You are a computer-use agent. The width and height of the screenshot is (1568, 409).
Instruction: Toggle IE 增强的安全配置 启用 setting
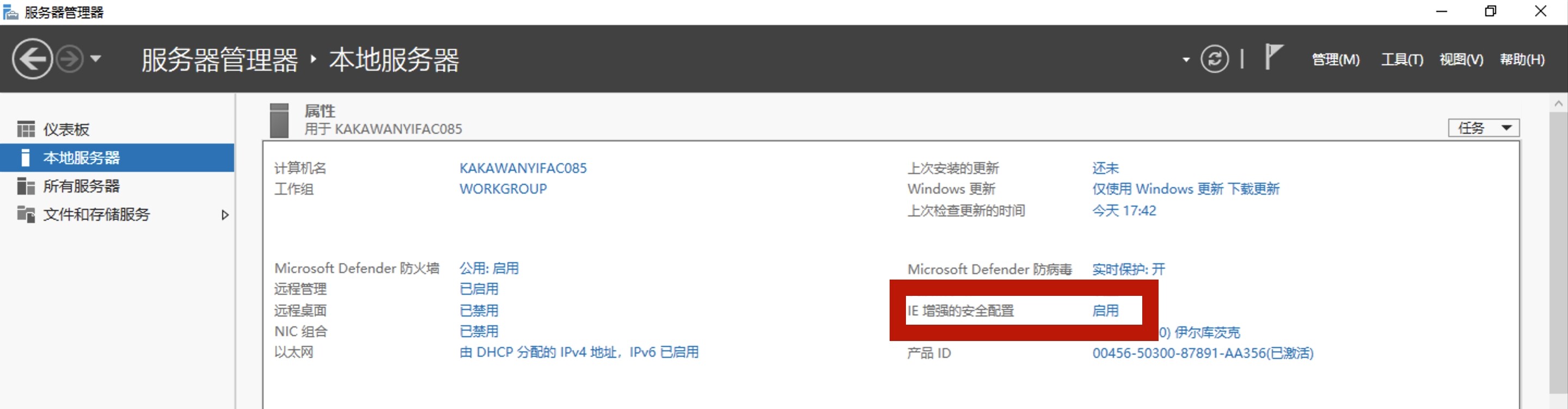[1105, 311]
